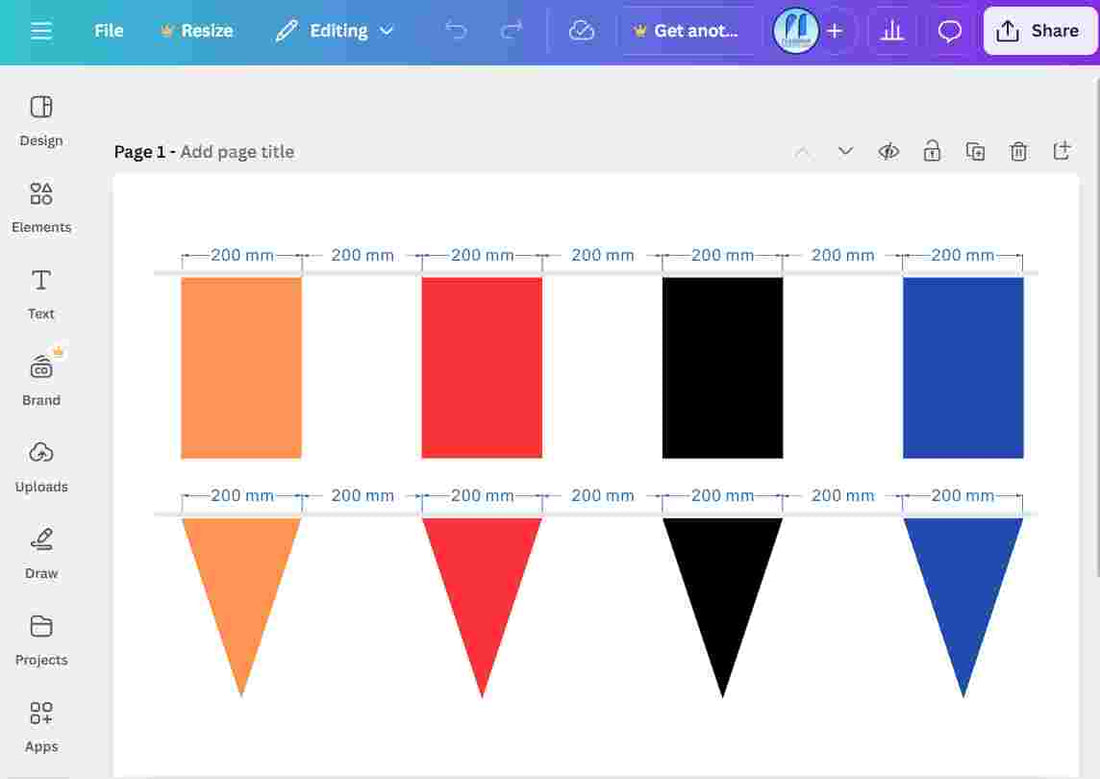Open the Editing mode dropdown
The height and width of the screenshot is (779, 1100).
(x=335, y=31)
